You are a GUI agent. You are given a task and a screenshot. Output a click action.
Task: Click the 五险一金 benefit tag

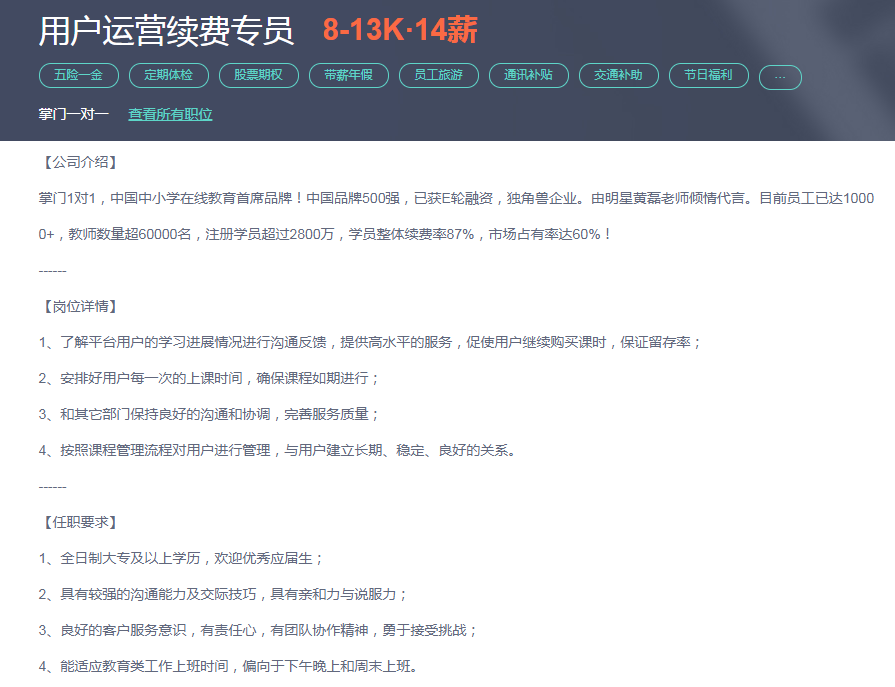click(79, 75)
